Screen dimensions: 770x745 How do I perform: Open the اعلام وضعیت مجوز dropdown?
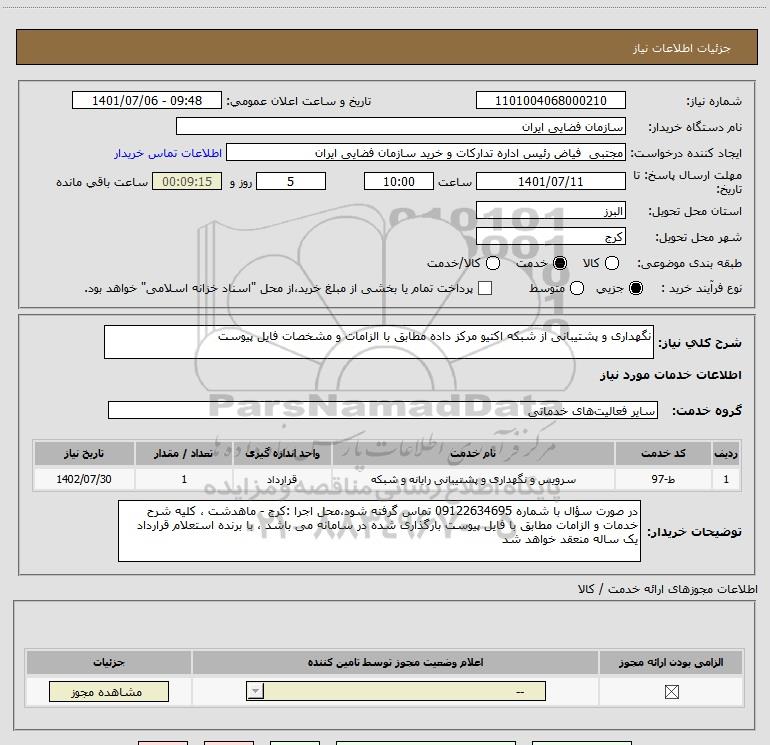[396, 691]
